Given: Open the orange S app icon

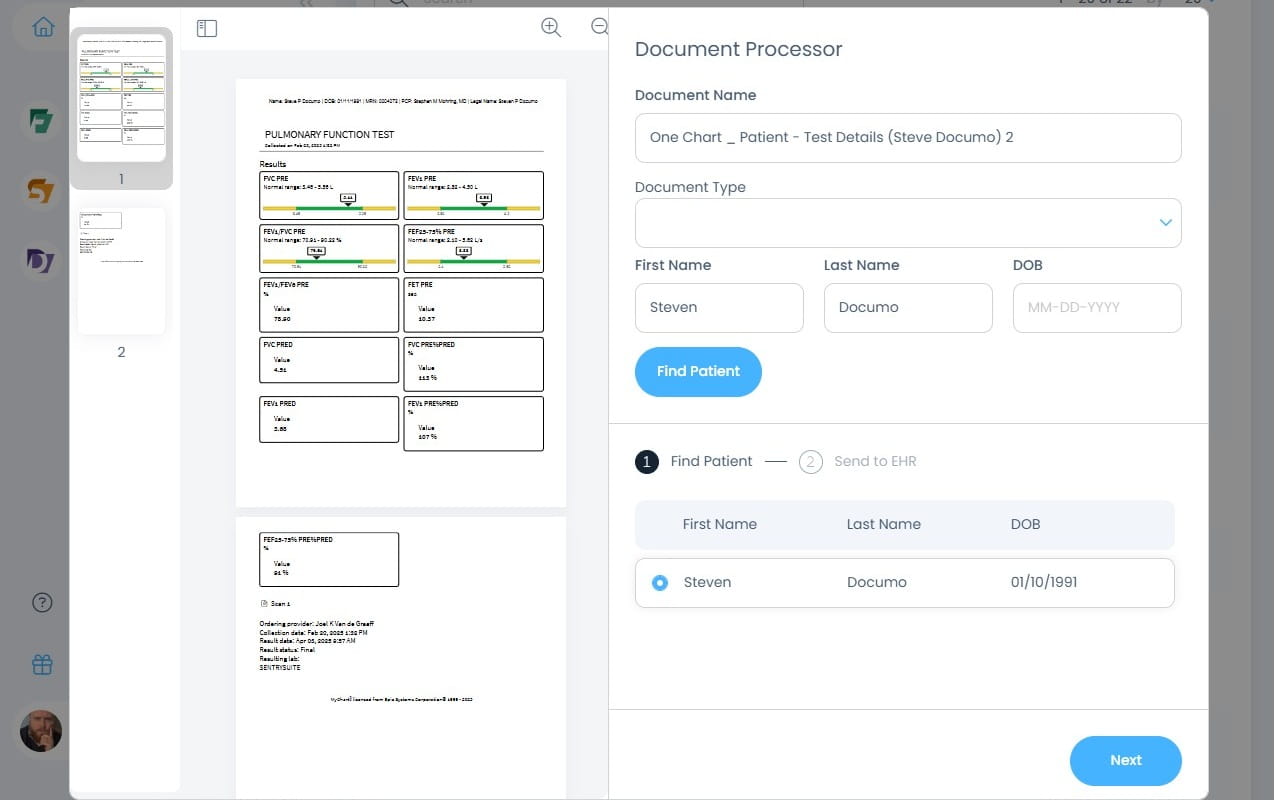Looking at the screenshot, I should tap(41, 191).
